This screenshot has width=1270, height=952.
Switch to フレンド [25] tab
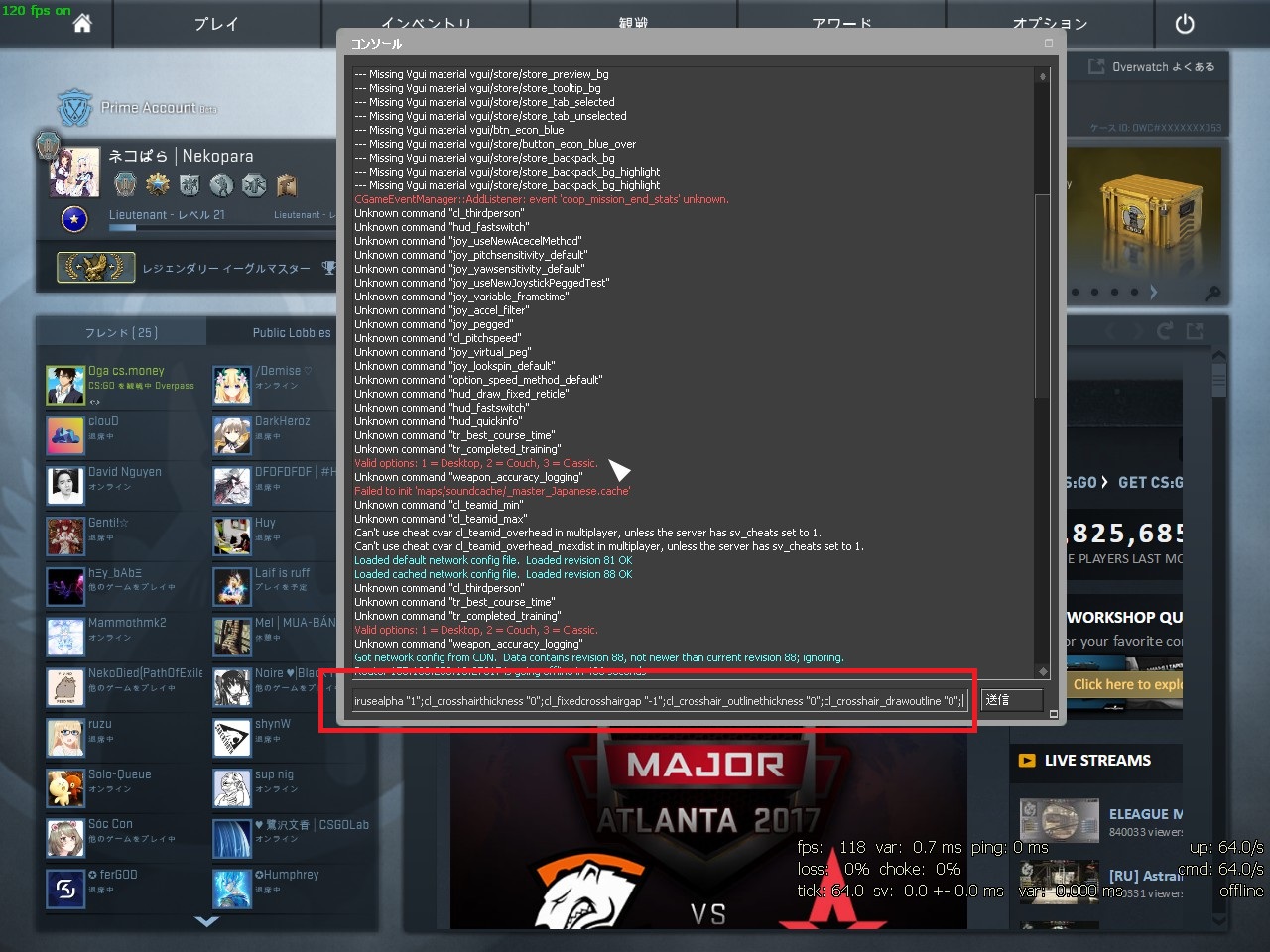coord(121,332)
